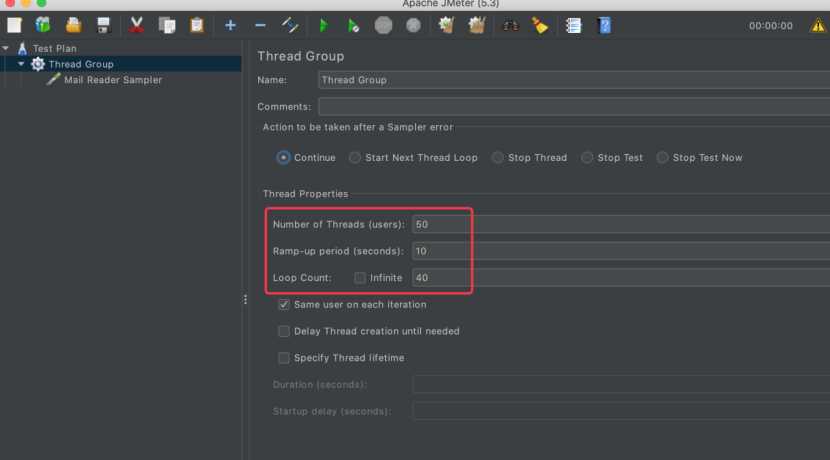Click the Mail Reader Sampler pipette icon

click(x=53, y=79)
